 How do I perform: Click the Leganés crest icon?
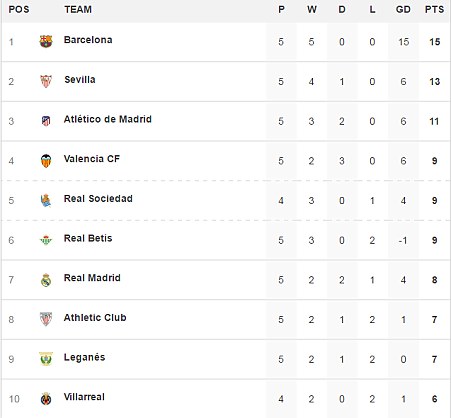coord(46,359)
